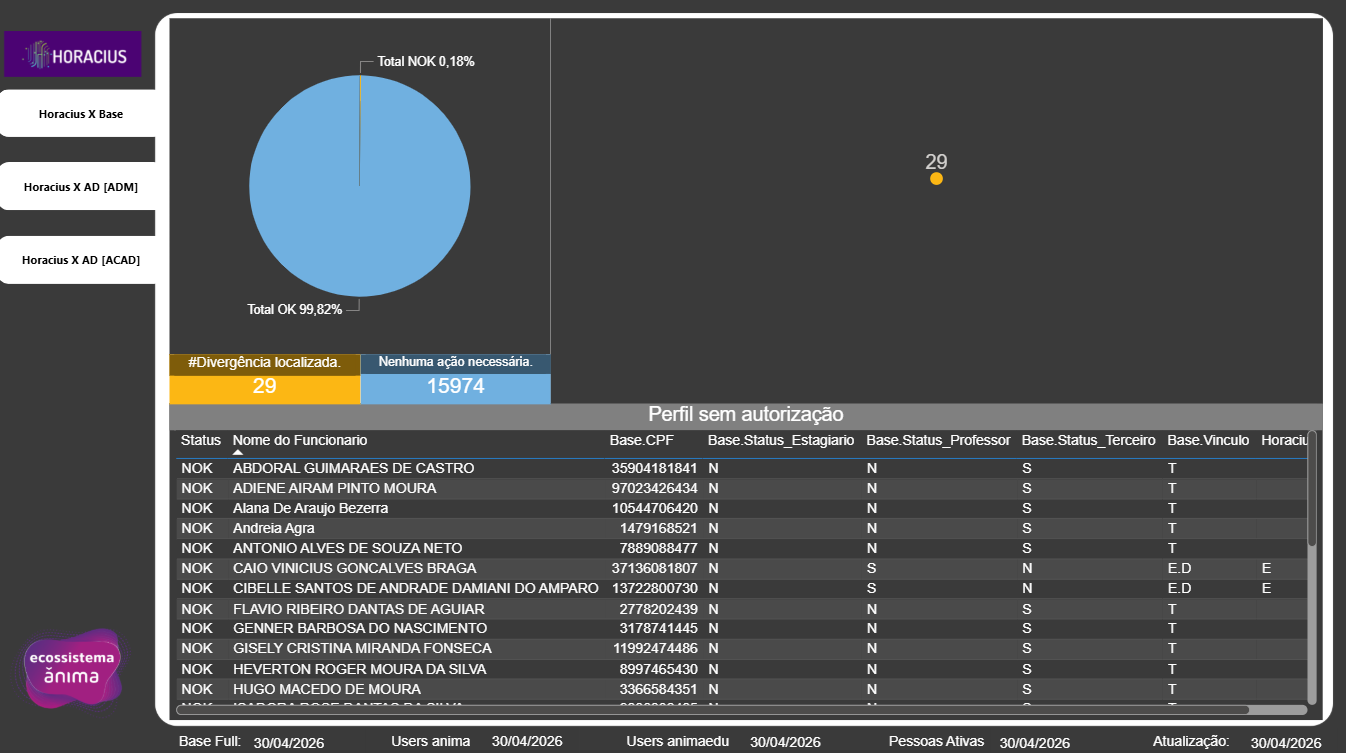Sort by Base.Status_Professor column header
Image resolution: width=1346 pixels, height=753 pixels.
(938, 440)
